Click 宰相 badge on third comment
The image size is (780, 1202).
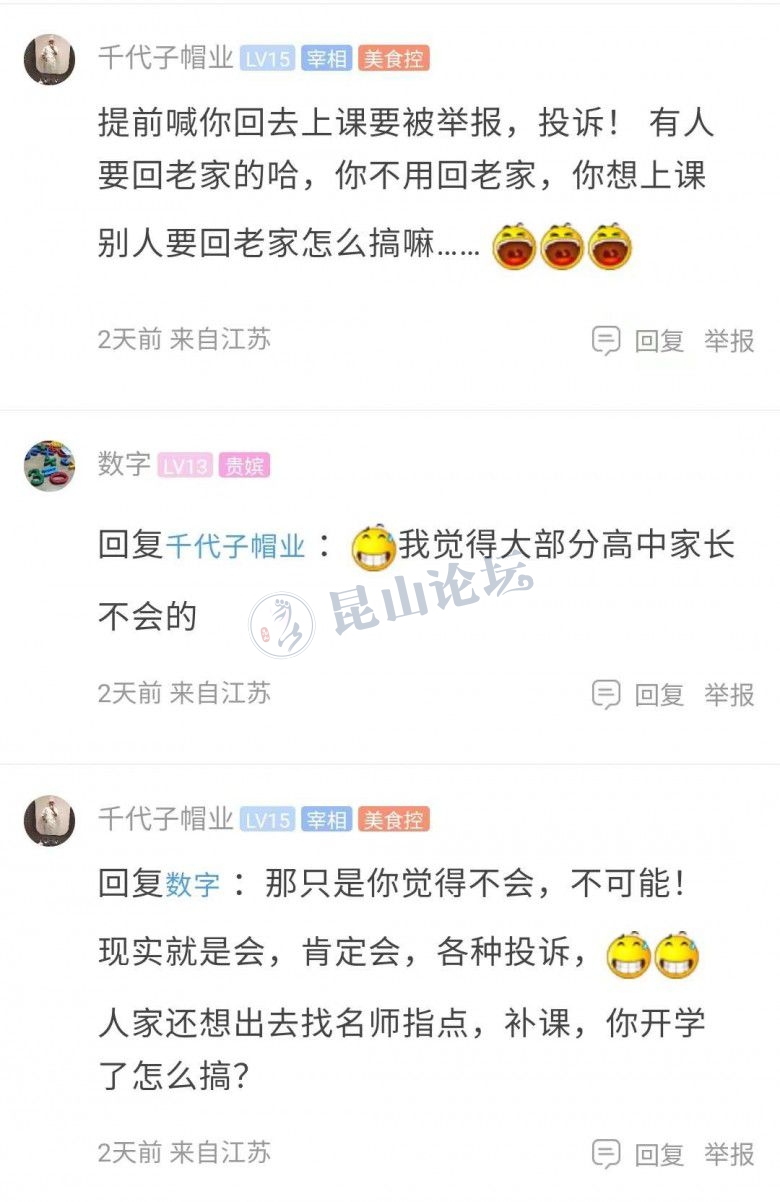click(x=326, y=821)
